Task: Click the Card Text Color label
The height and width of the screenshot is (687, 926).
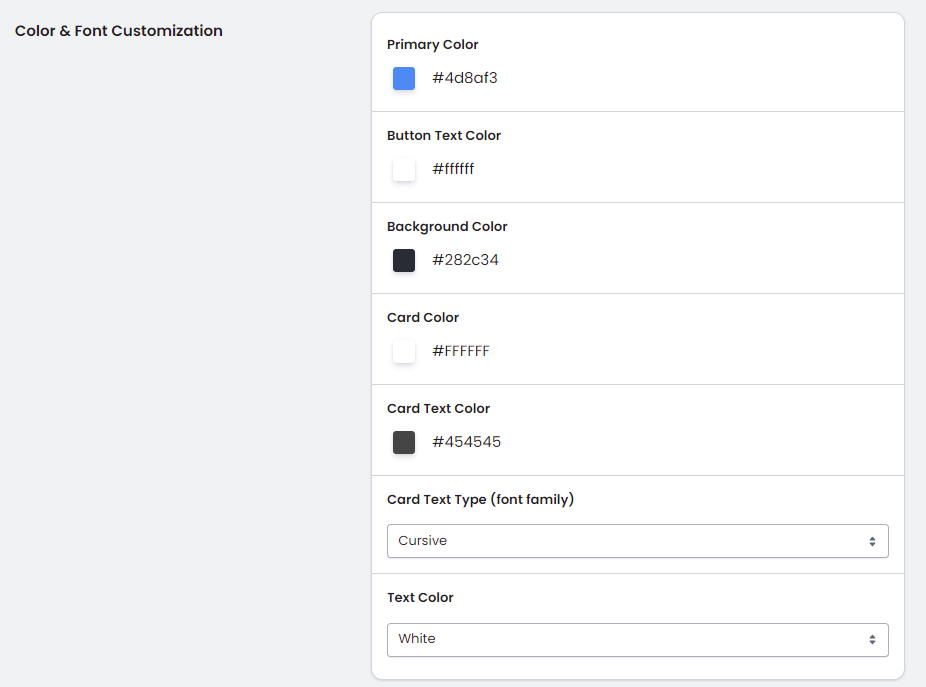Action: [438, 409]
